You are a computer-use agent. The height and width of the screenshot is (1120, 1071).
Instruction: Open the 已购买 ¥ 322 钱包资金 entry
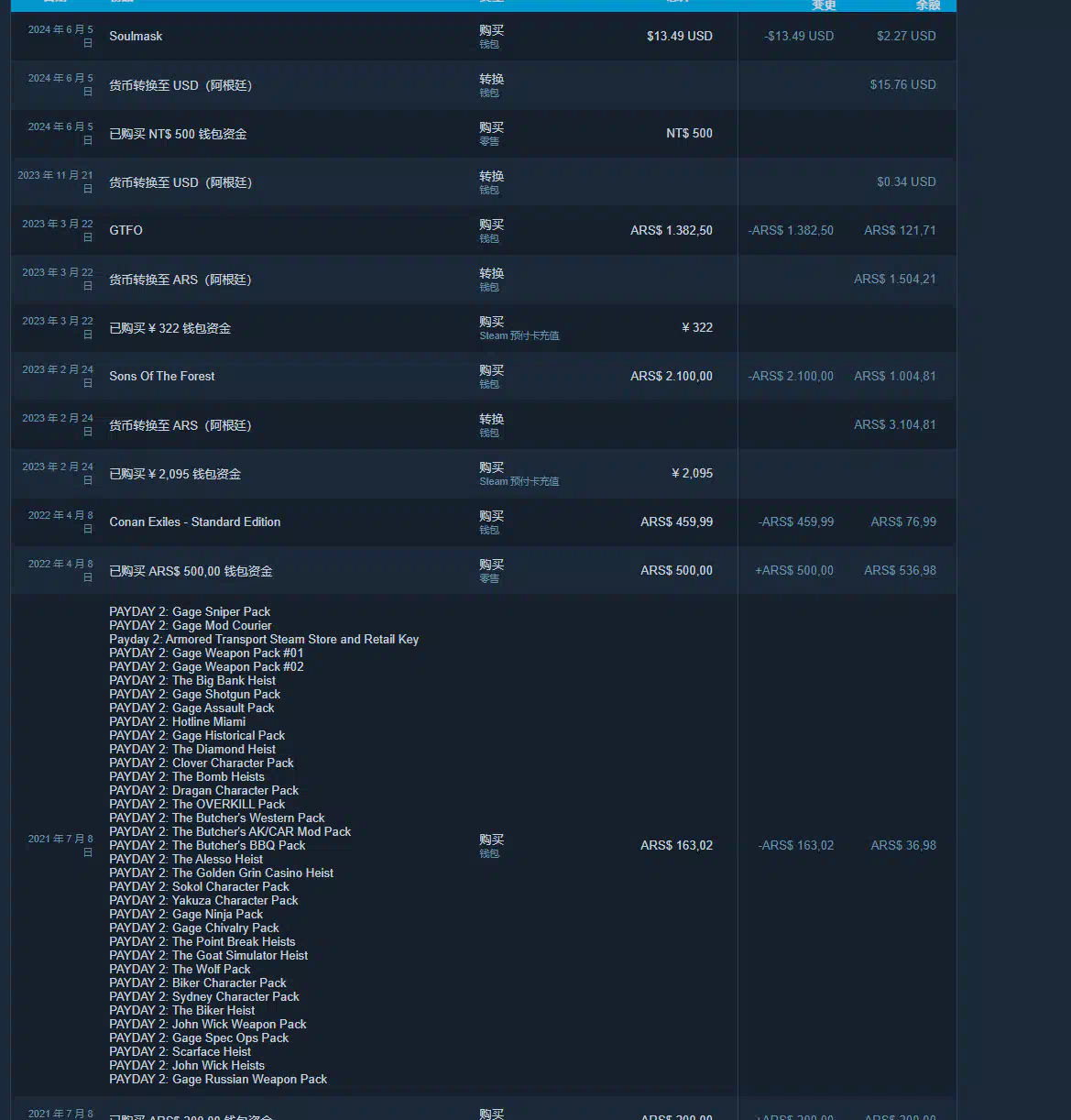tap(169, 328)
